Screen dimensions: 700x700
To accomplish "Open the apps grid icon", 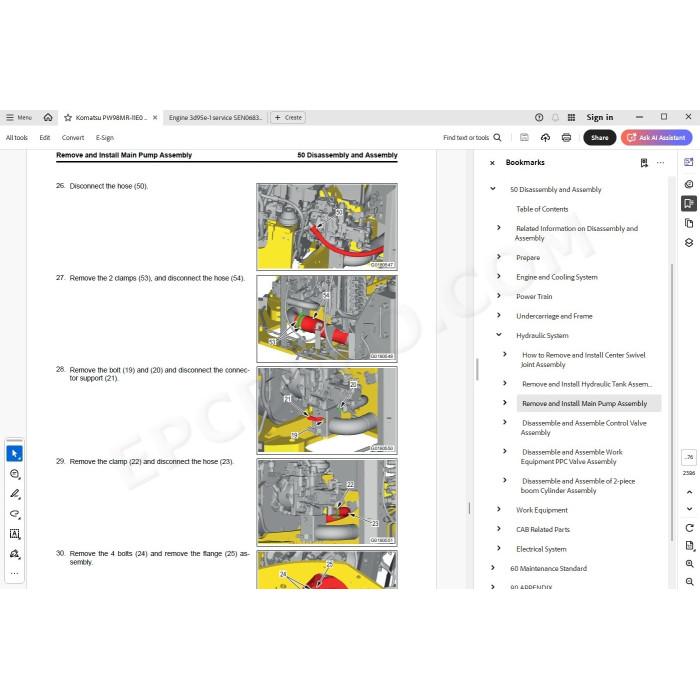I will [571, 117].
